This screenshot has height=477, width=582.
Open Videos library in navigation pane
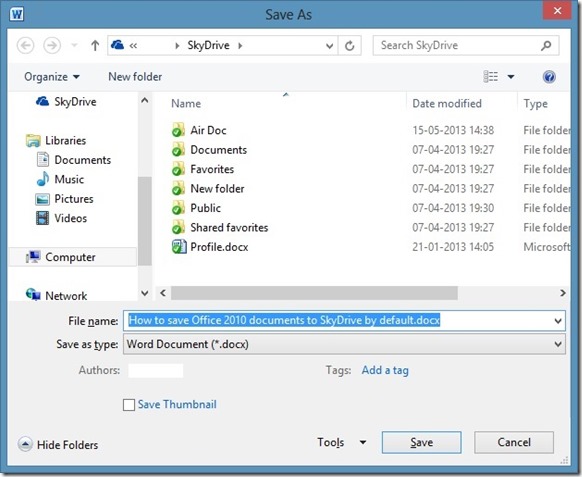[61, 218]
